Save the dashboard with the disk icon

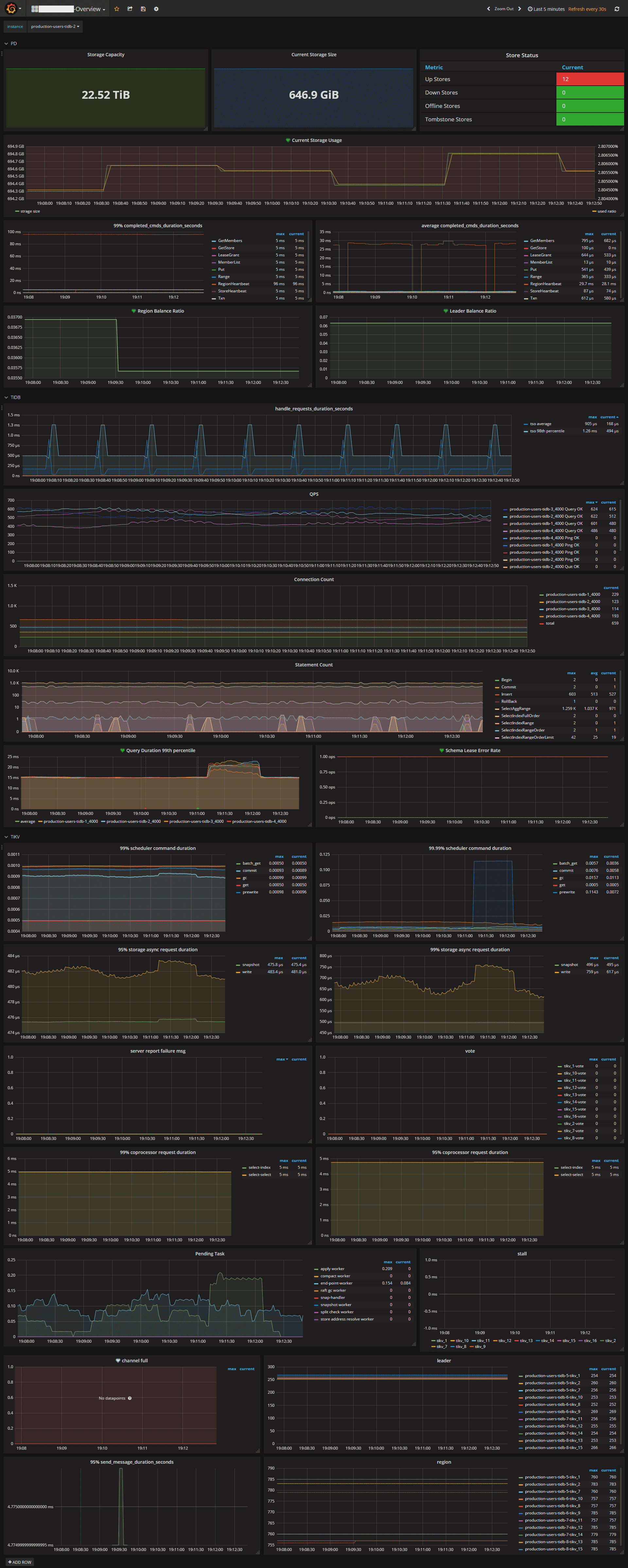tap(143, 9)
